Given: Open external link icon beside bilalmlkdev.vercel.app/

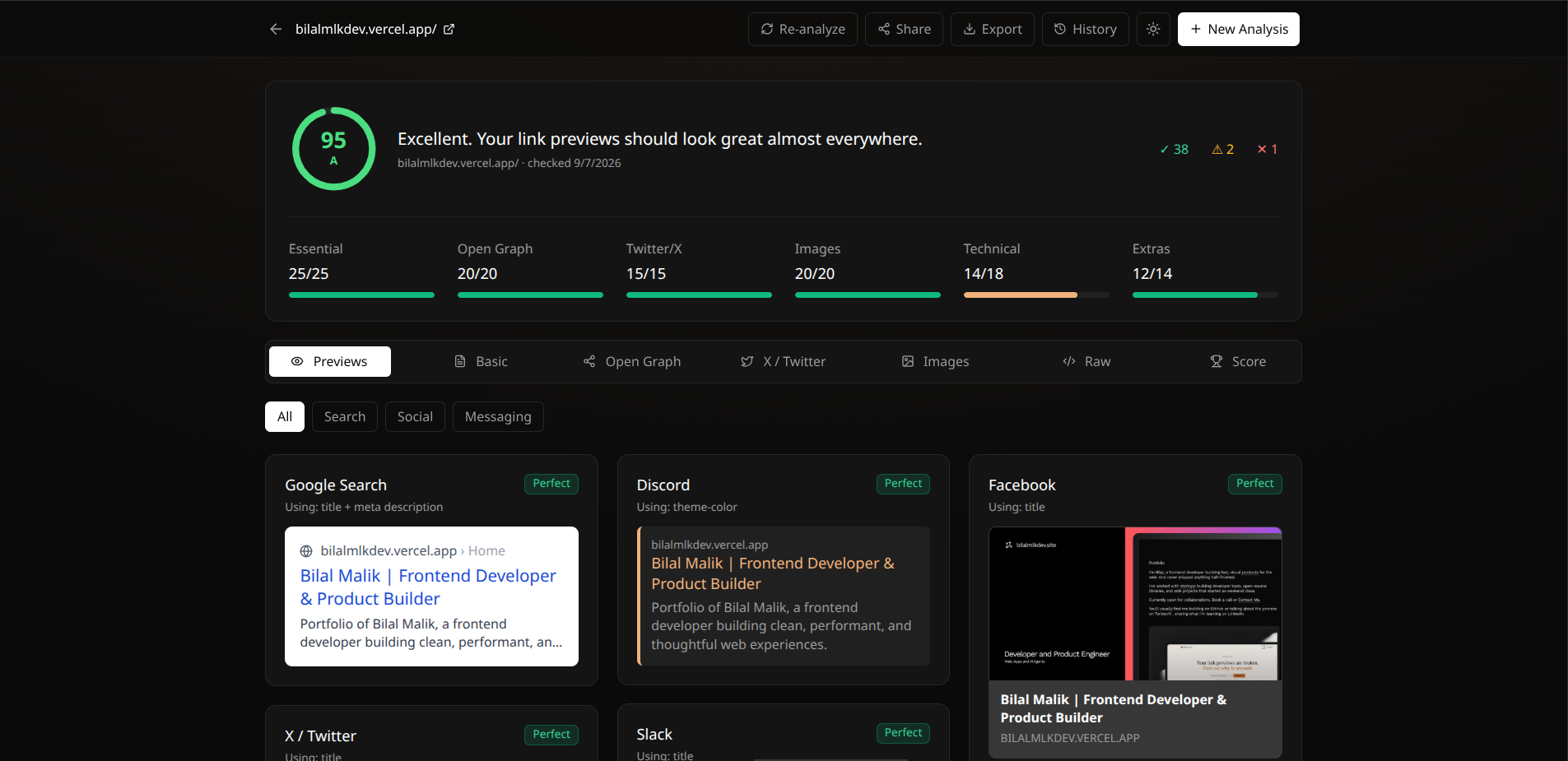Looking at the screenshot, I should (449, 30).
